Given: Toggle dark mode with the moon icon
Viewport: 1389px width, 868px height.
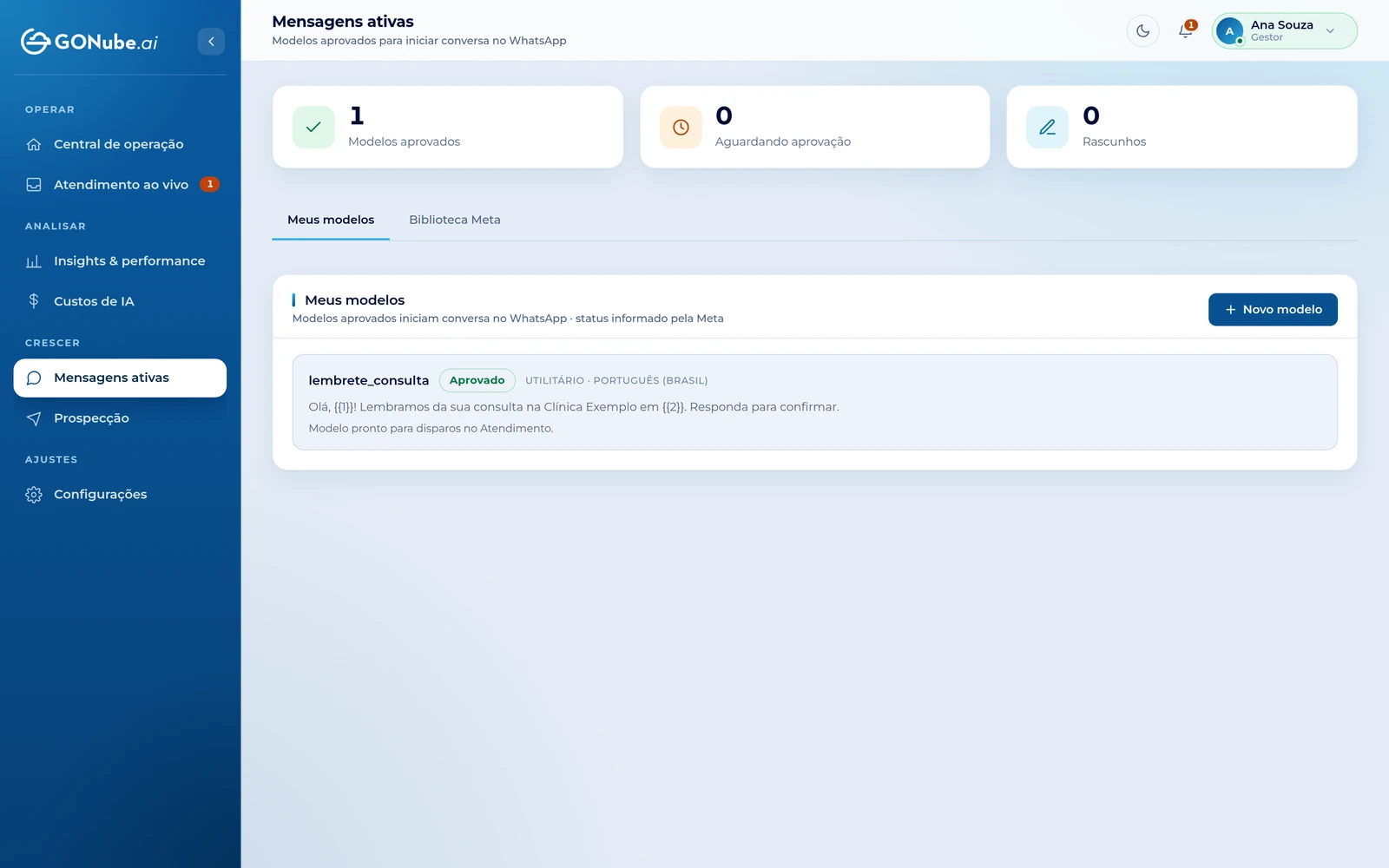Looking at the screenshot, I should click(x=1142, y=31).
